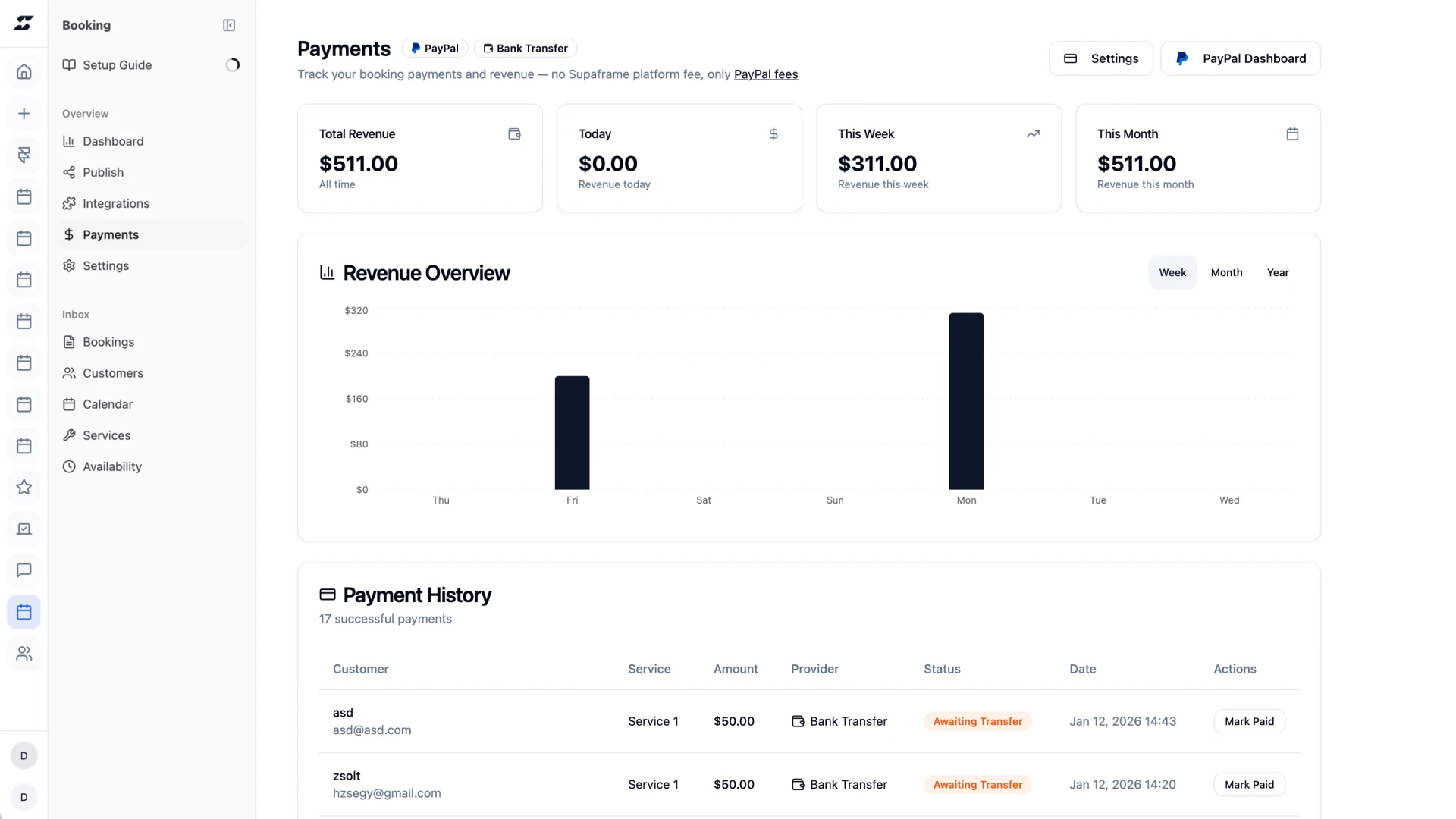This screenshot has height=819, width=1456.
Task: Open the payments Settings button
Action: (x=1101, y=58)
